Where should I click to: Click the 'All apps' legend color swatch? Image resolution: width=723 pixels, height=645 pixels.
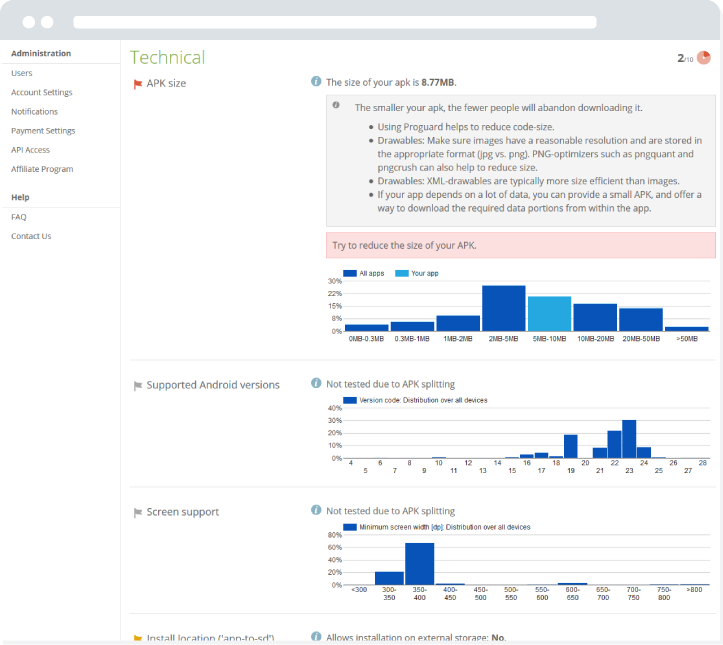tap(350, 273)
